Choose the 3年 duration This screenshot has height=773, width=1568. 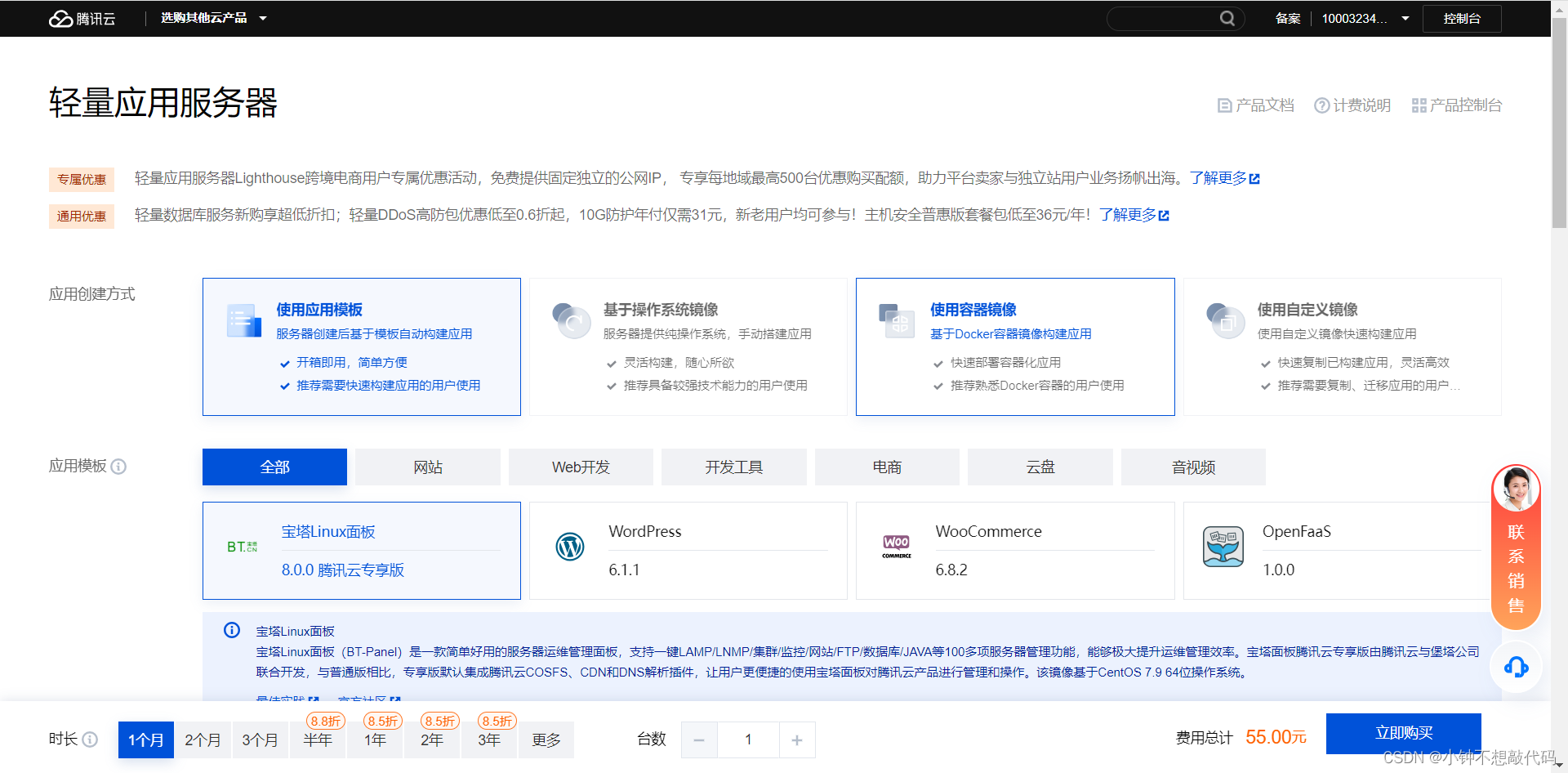(489, 739)
